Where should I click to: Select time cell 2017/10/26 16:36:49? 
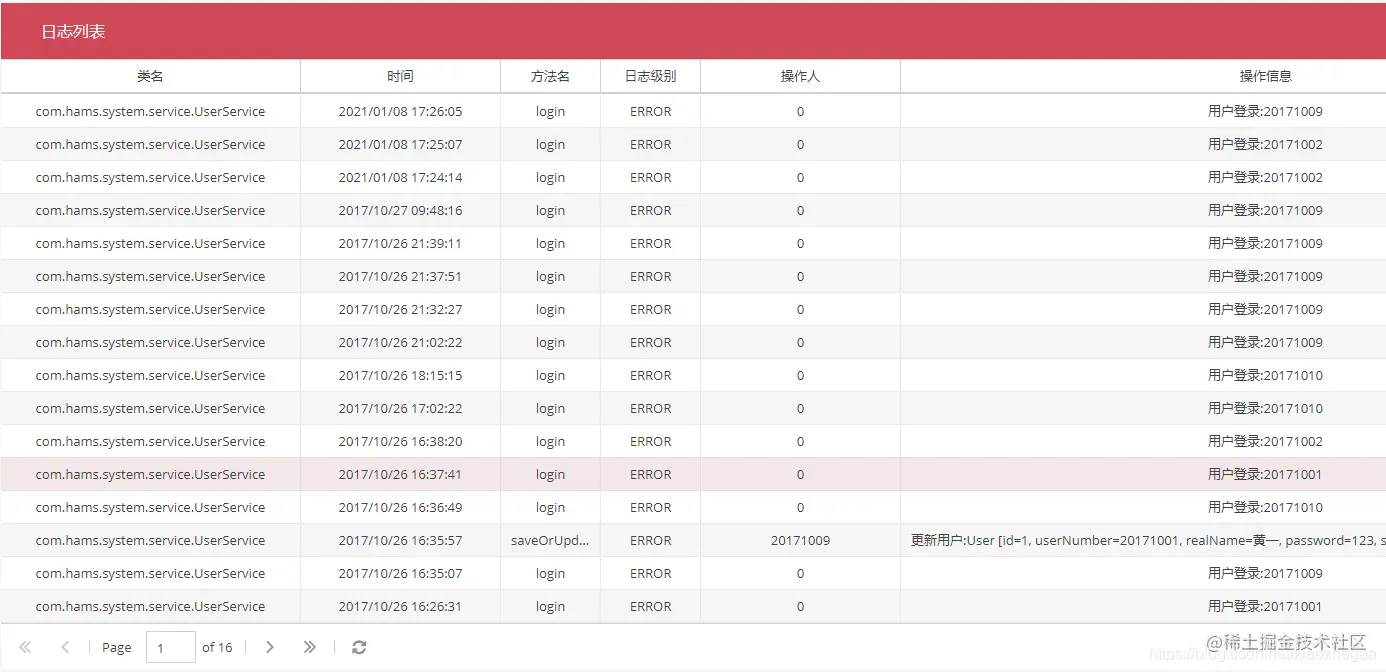click(x=400, y=507)
